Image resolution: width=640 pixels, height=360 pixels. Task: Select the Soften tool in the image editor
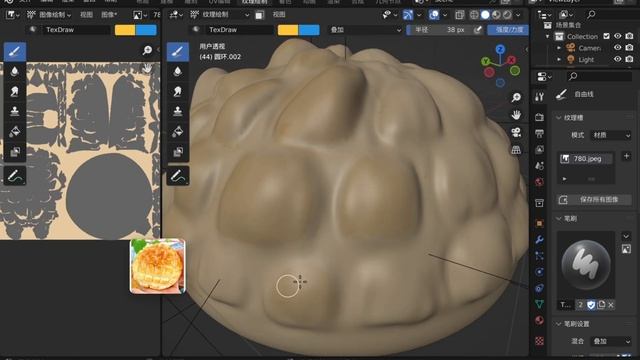pos(15,71)
